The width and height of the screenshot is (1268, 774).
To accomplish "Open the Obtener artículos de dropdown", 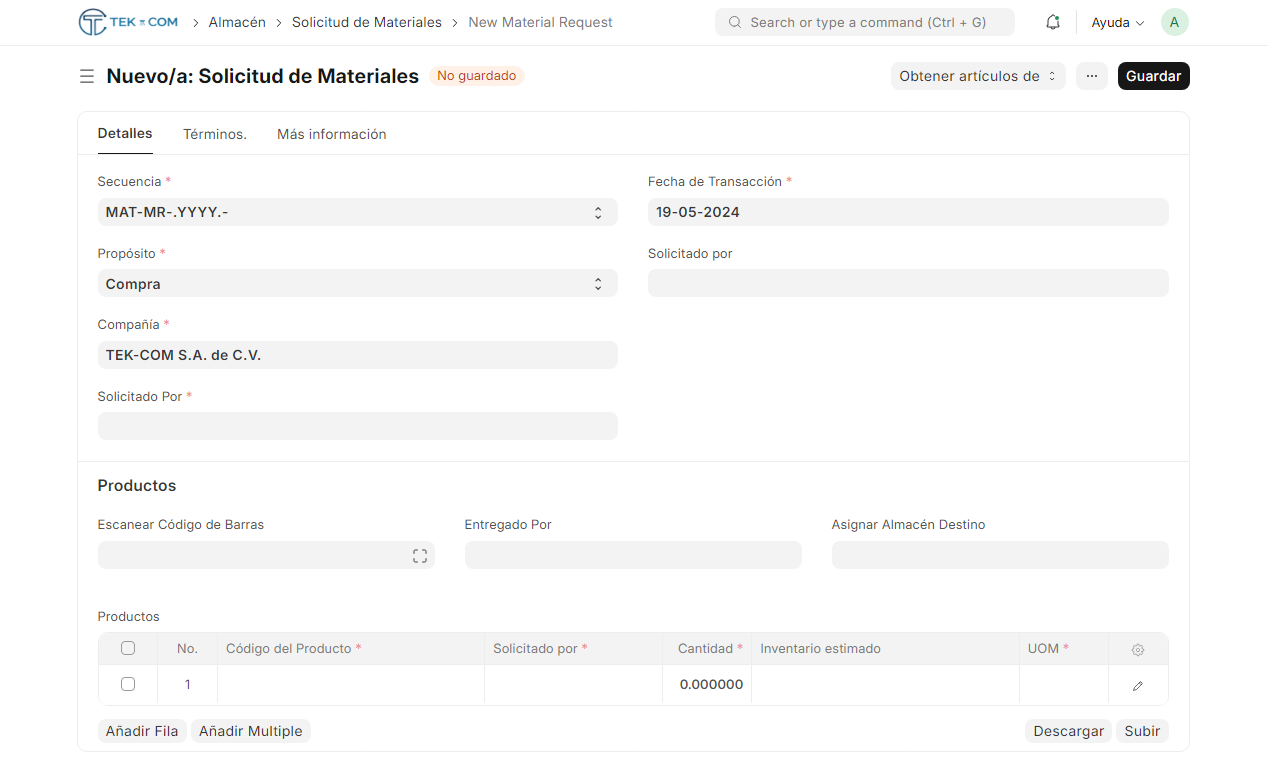I will point(977,76).
